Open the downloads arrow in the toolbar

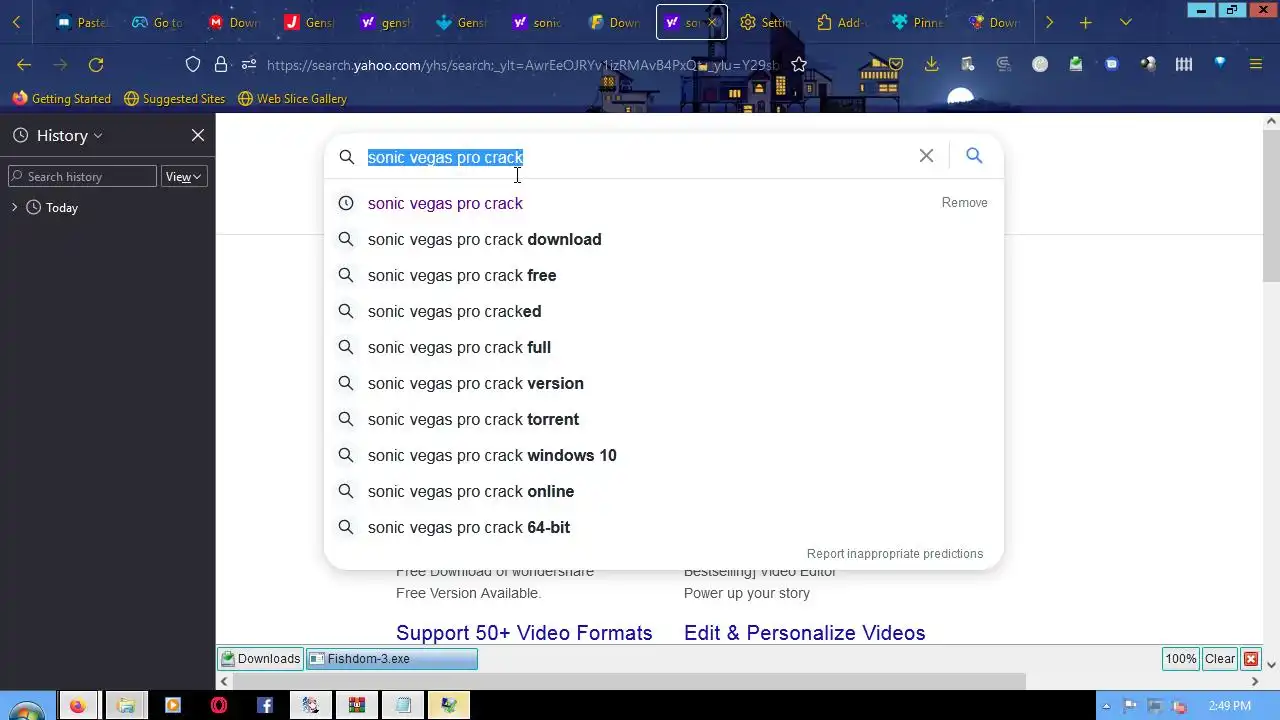pos(931,65)
